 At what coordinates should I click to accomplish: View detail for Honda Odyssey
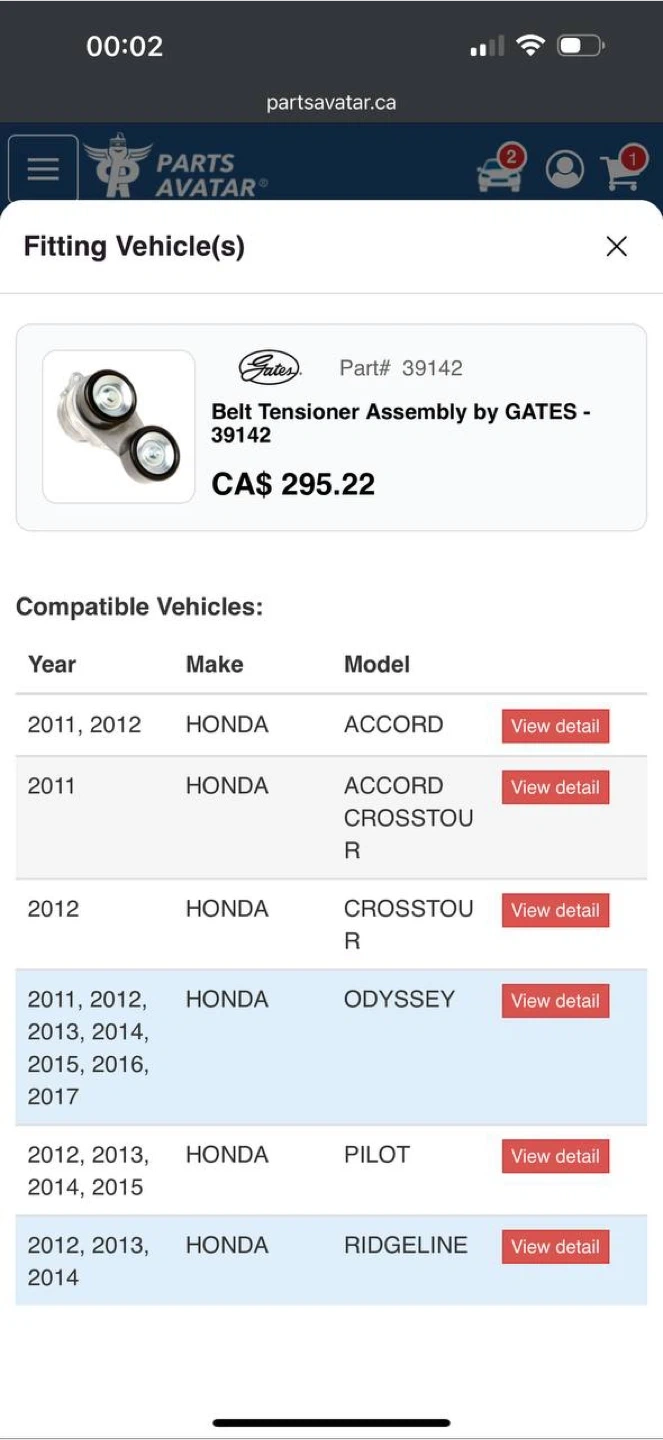coord(555,1001)
